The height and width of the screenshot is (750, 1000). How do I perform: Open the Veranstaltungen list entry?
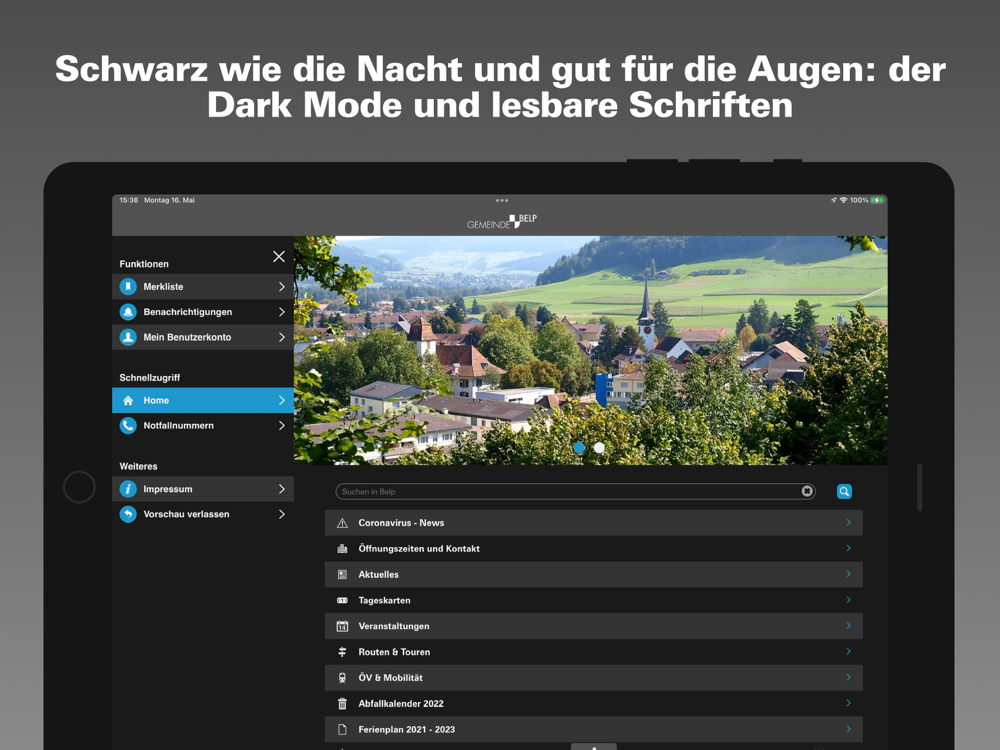coord(594,626)
